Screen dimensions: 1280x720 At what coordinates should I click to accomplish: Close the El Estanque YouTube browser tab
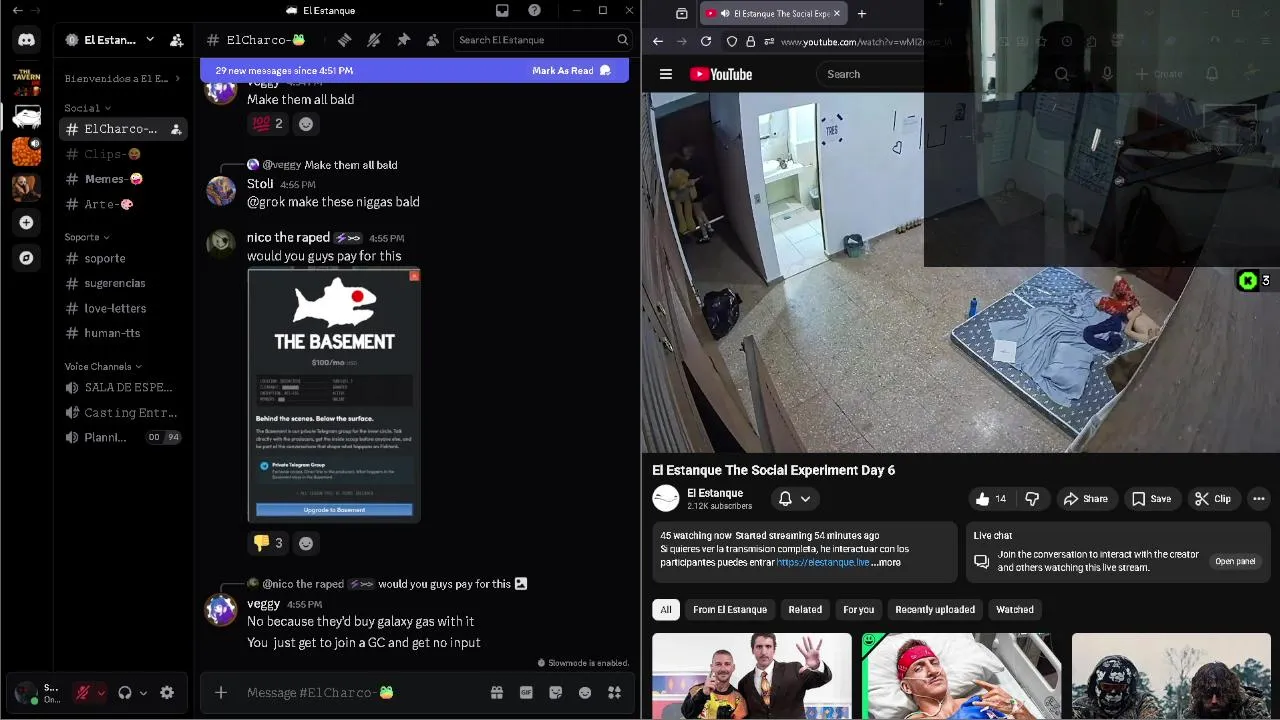(837, 13)
